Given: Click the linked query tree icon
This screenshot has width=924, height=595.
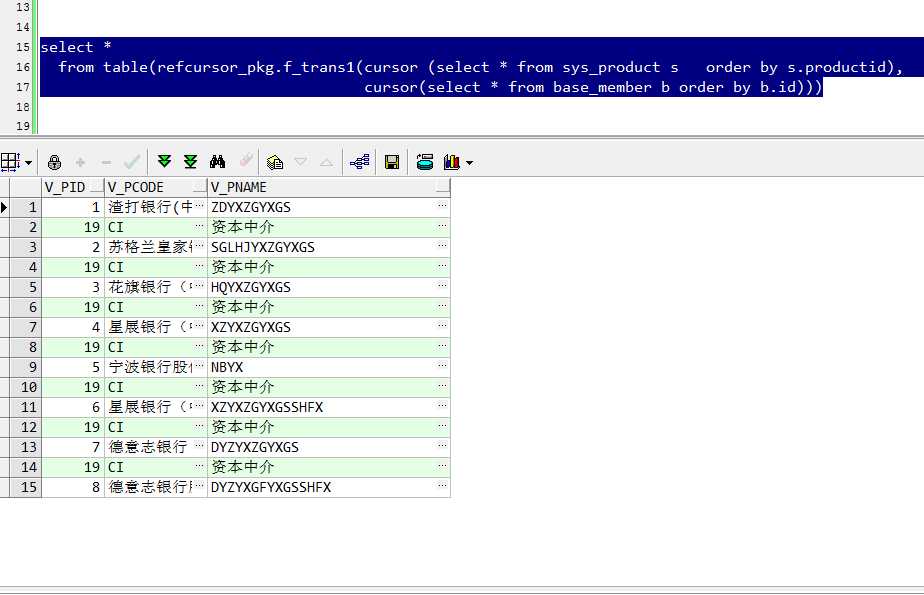Looking at the screenshot, I should coord(359,161).
